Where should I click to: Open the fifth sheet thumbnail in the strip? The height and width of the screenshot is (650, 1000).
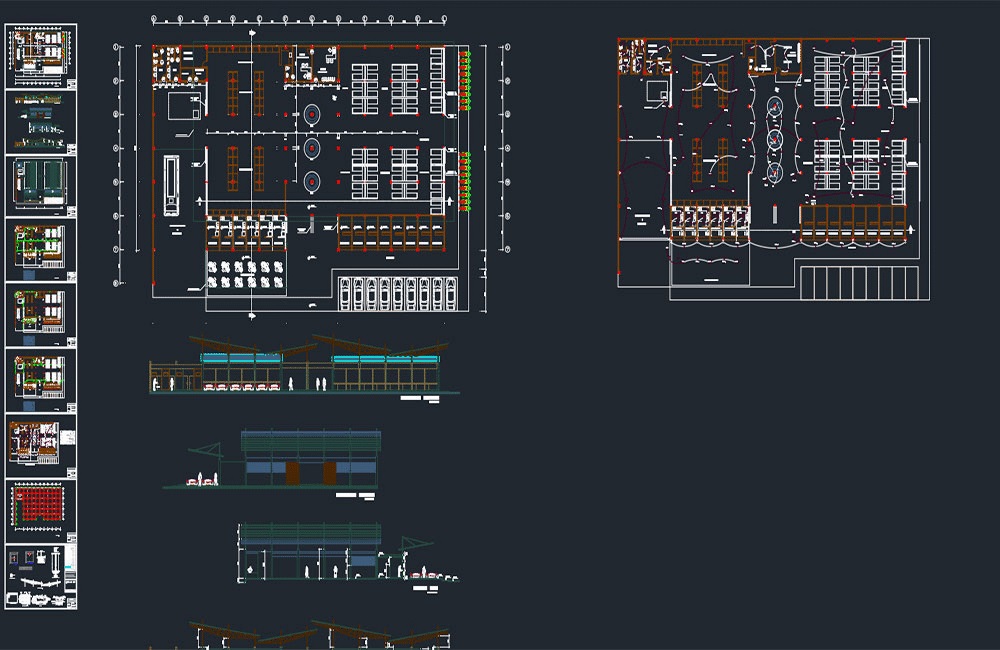(41, 315)
